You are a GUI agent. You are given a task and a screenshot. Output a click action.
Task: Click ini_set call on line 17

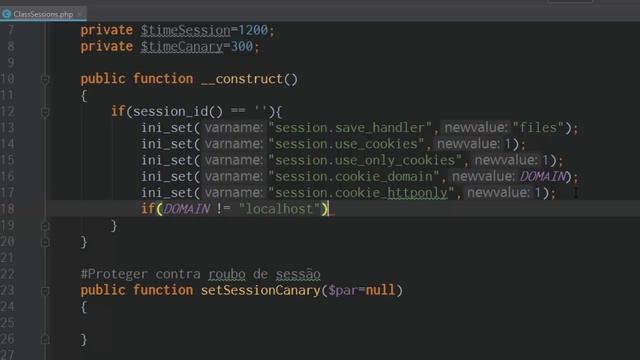pyautogui.click(x=167, y=193)
